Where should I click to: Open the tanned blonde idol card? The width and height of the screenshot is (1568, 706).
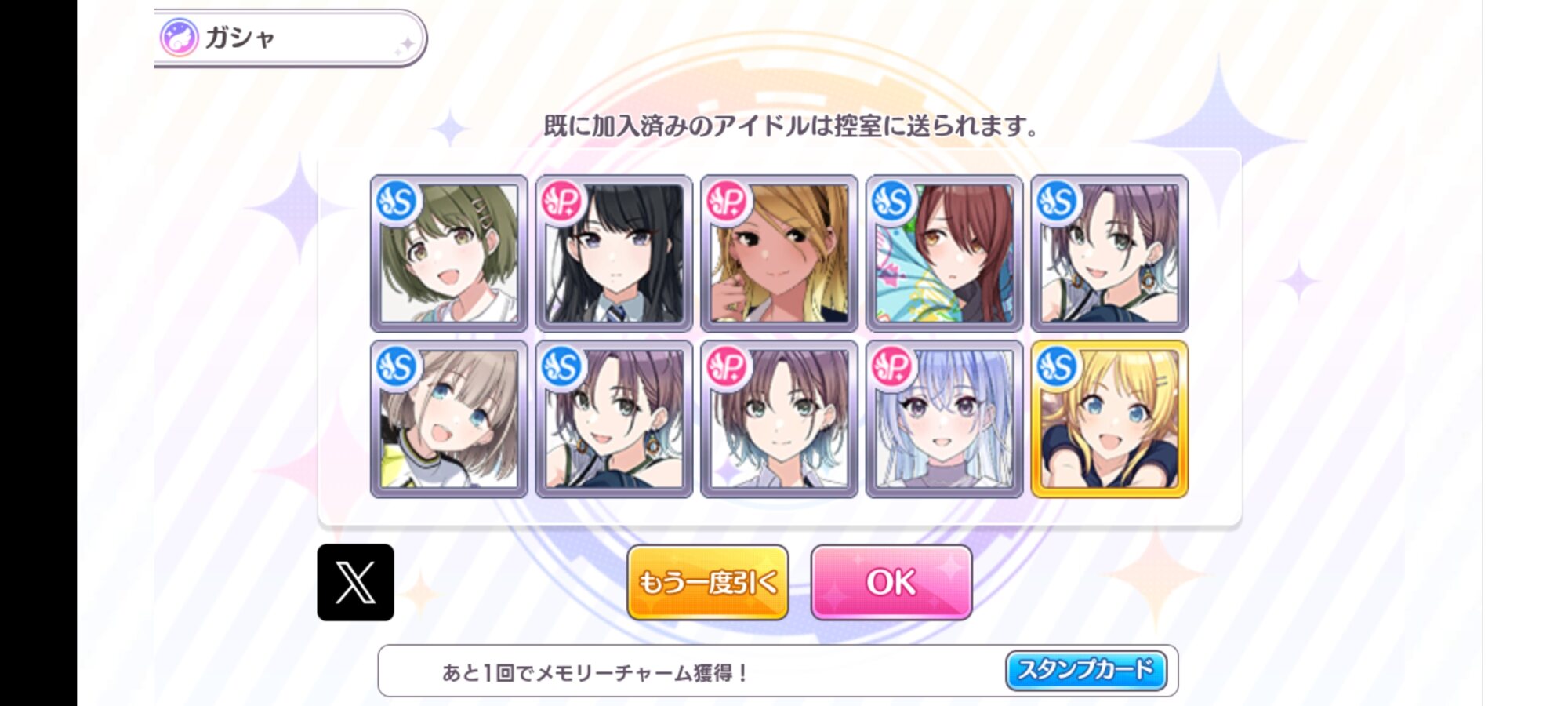[779, 253]
